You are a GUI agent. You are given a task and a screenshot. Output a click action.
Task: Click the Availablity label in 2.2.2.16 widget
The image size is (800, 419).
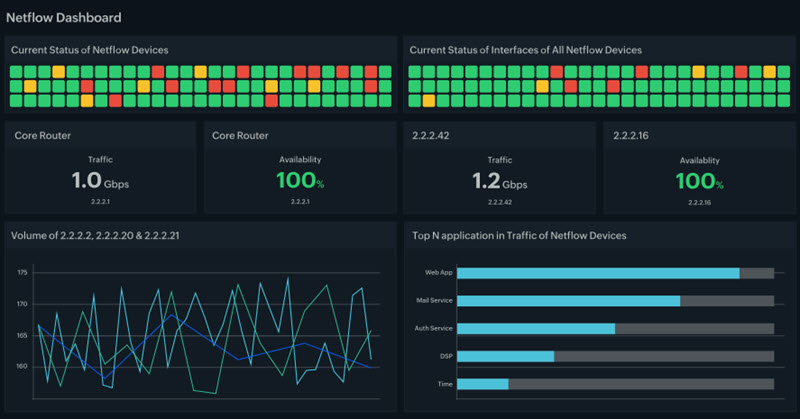[699, 161]
